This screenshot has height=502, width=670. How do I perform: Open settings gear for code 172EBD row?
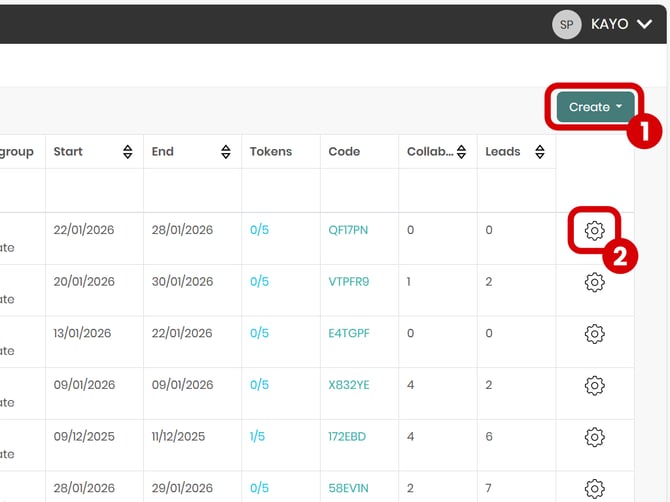[594, 437]
